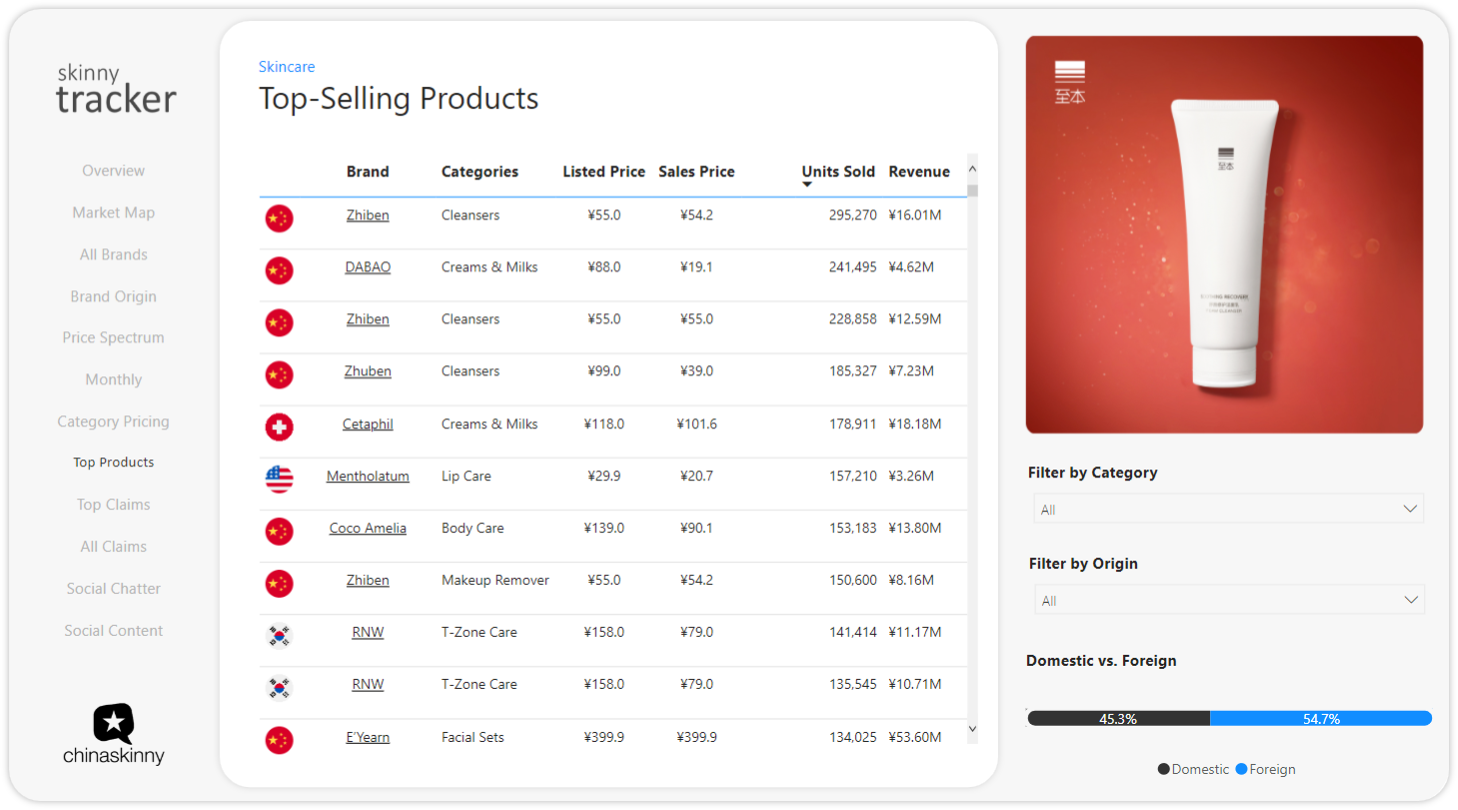Click the Mentholatum brand link
The width and height of the screenshot is (1458, 810).
(368, 476)
